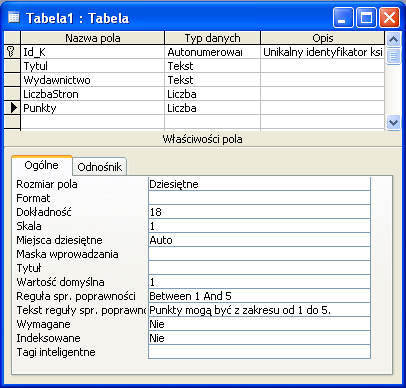Click the Tagi inteligentne property field
The image size is (406, 388).
(x=259, y=352)
